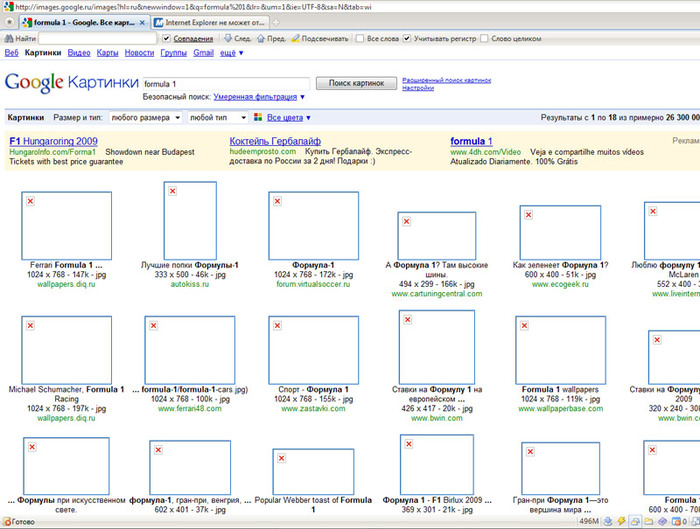Expand the ещё menu arrow
This screenshot has height=529, width=700.
[x=241, y=53]
